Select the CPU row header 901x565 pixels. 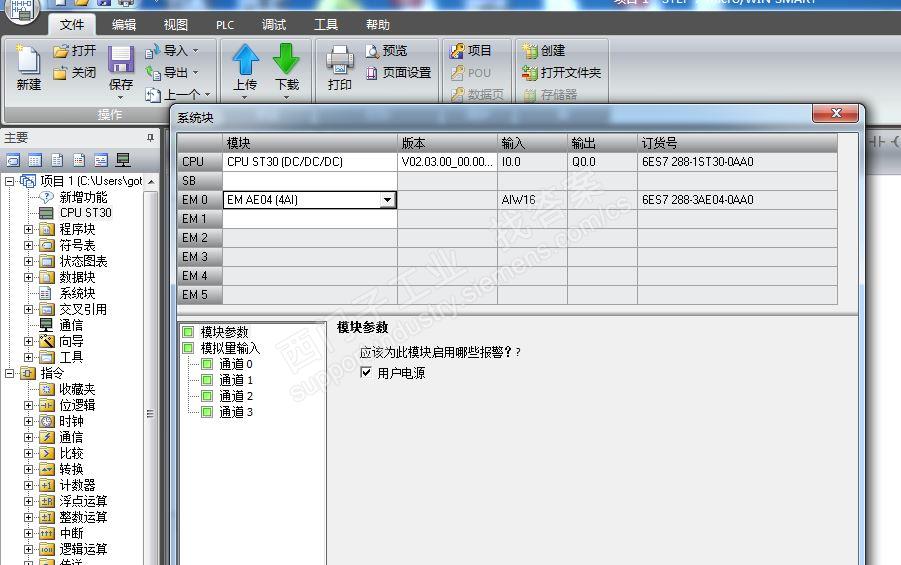pos(200,162)
